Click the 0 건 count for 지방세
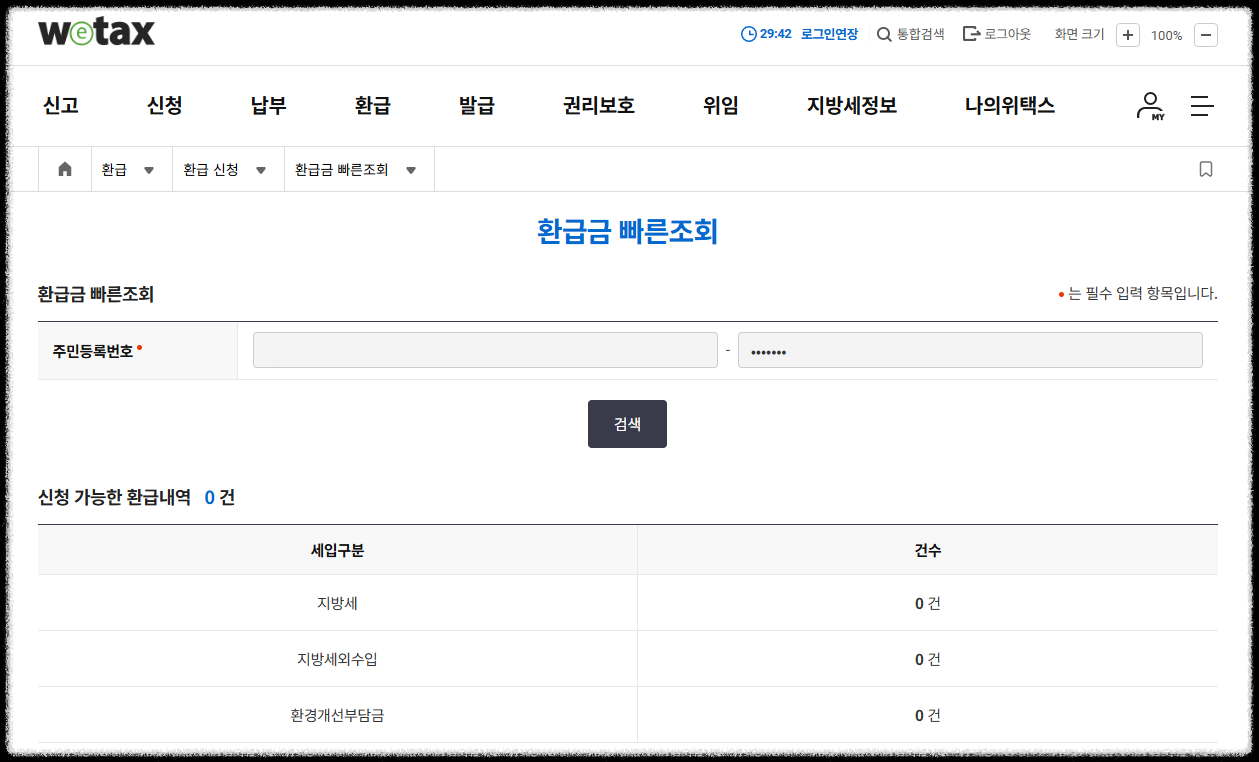This screenshot has height=762, width=1259. 928,603
